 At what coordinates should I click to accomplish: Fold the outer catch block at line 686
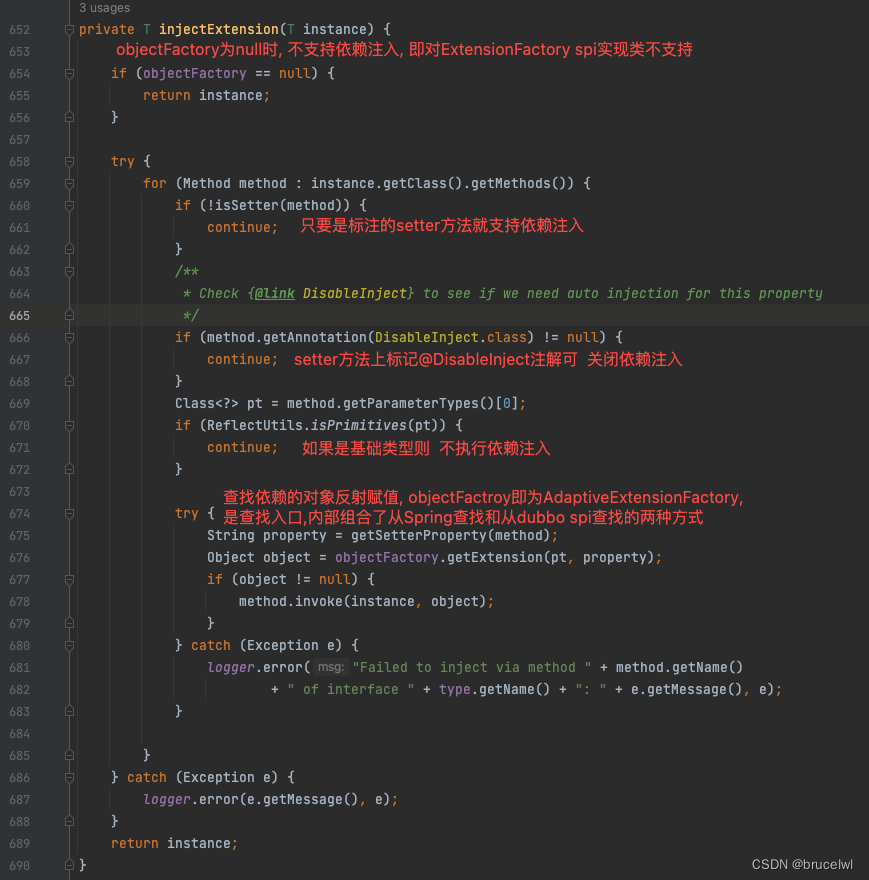(69, 778)
